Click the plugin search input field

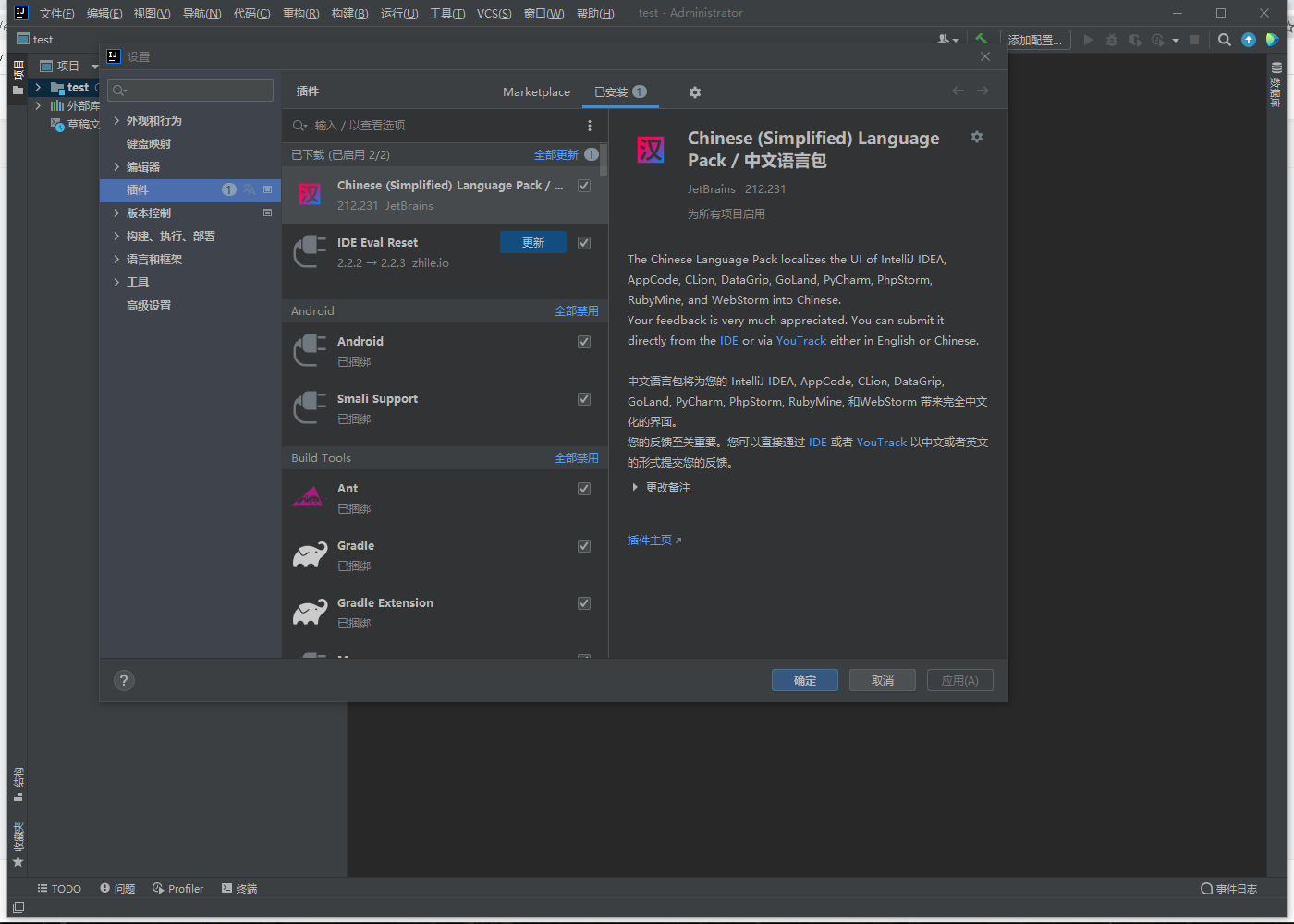pos(434,126)
